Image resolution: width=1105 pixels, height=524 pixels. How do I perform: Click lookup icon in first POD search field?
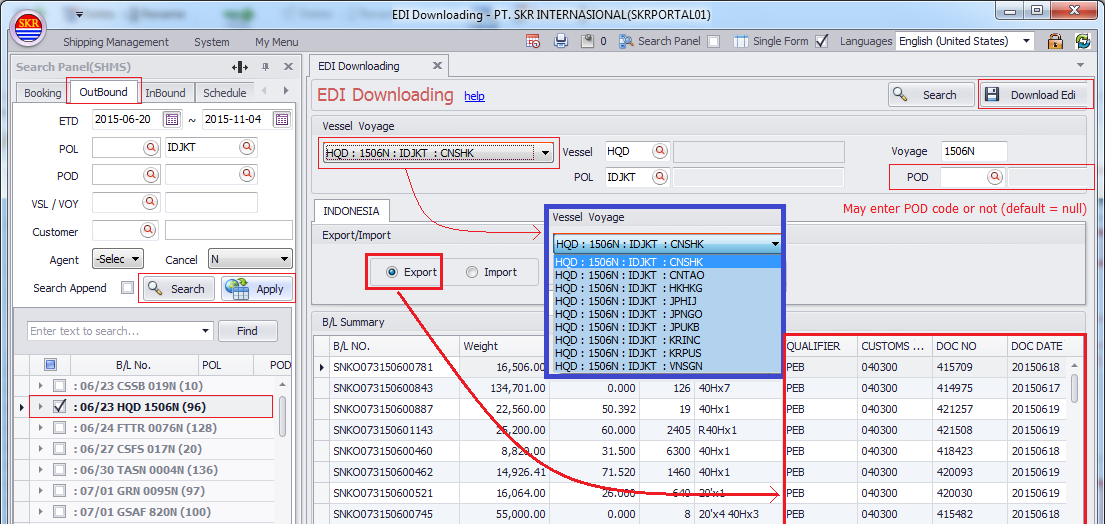coord(150,175)
